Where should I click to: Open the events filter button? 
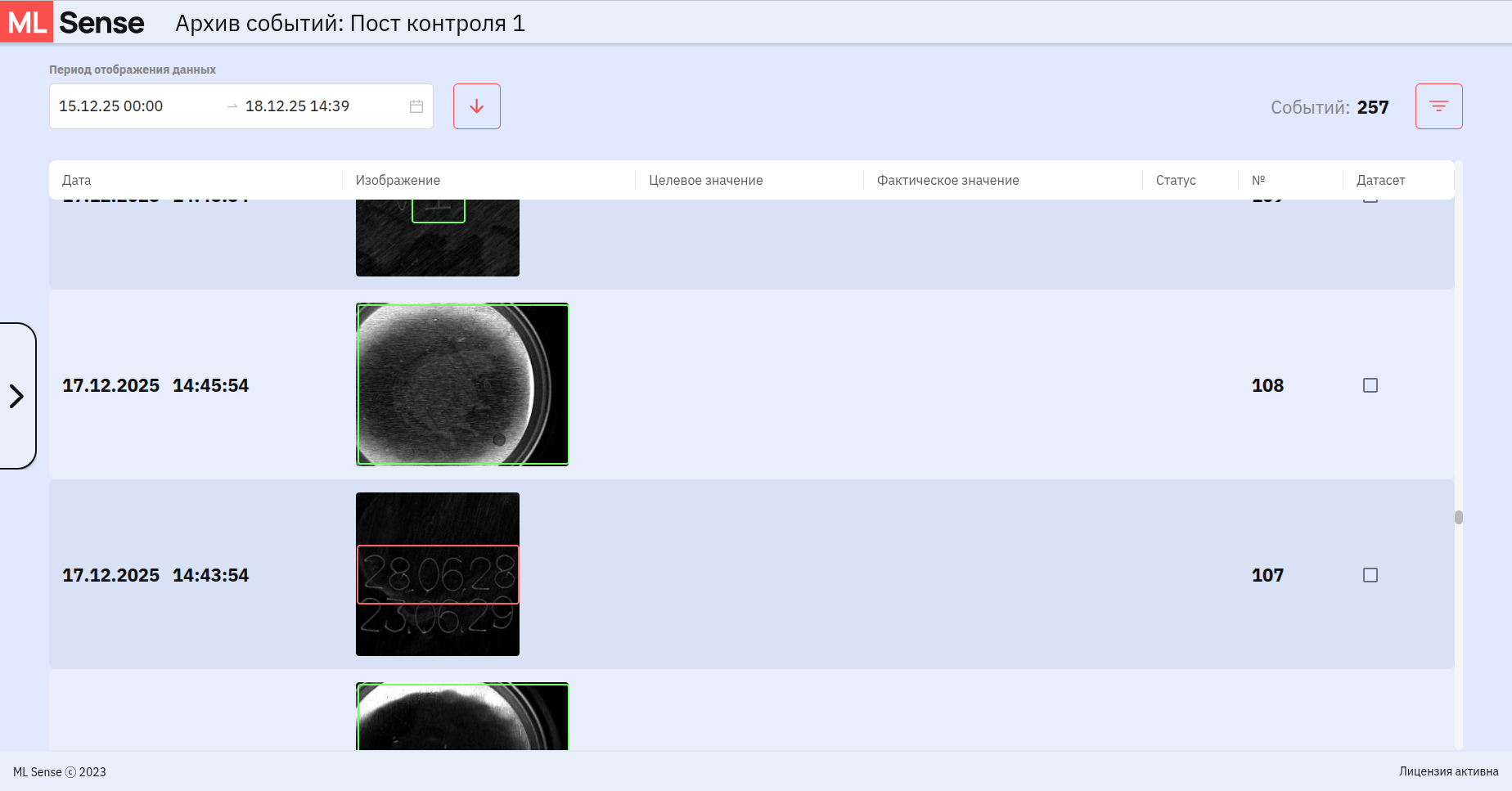tap(1439, 106)
